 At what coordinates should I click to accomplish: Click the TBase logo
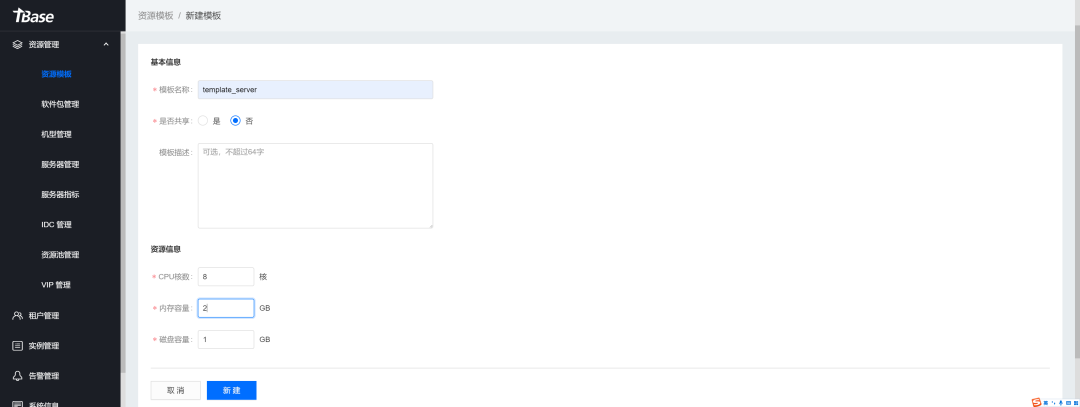(33, 16)
